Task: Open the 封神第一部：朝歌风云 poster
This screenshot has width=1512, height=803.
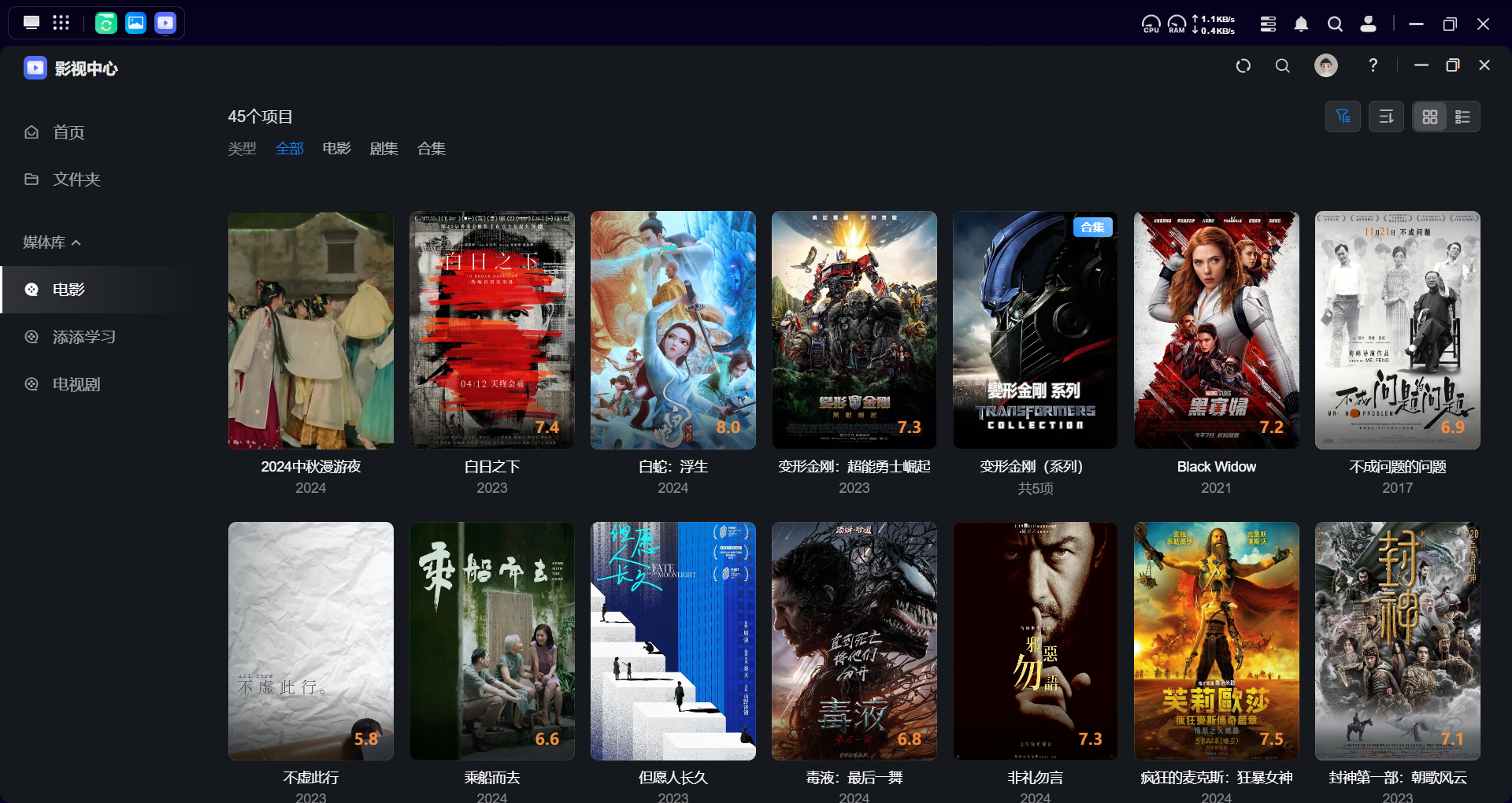Action: (x=1398, y=641)
